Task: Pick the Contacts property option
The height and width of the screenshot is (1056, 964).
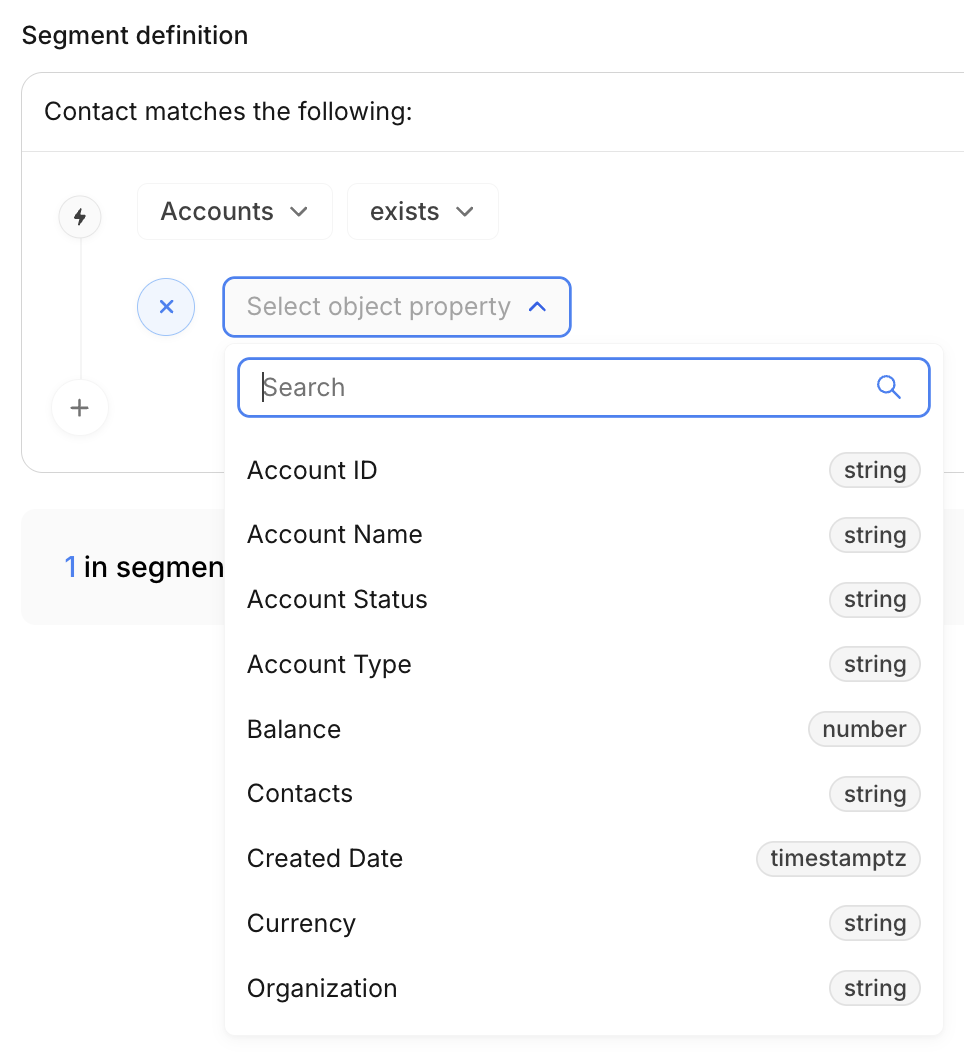Action: (300, 794)
